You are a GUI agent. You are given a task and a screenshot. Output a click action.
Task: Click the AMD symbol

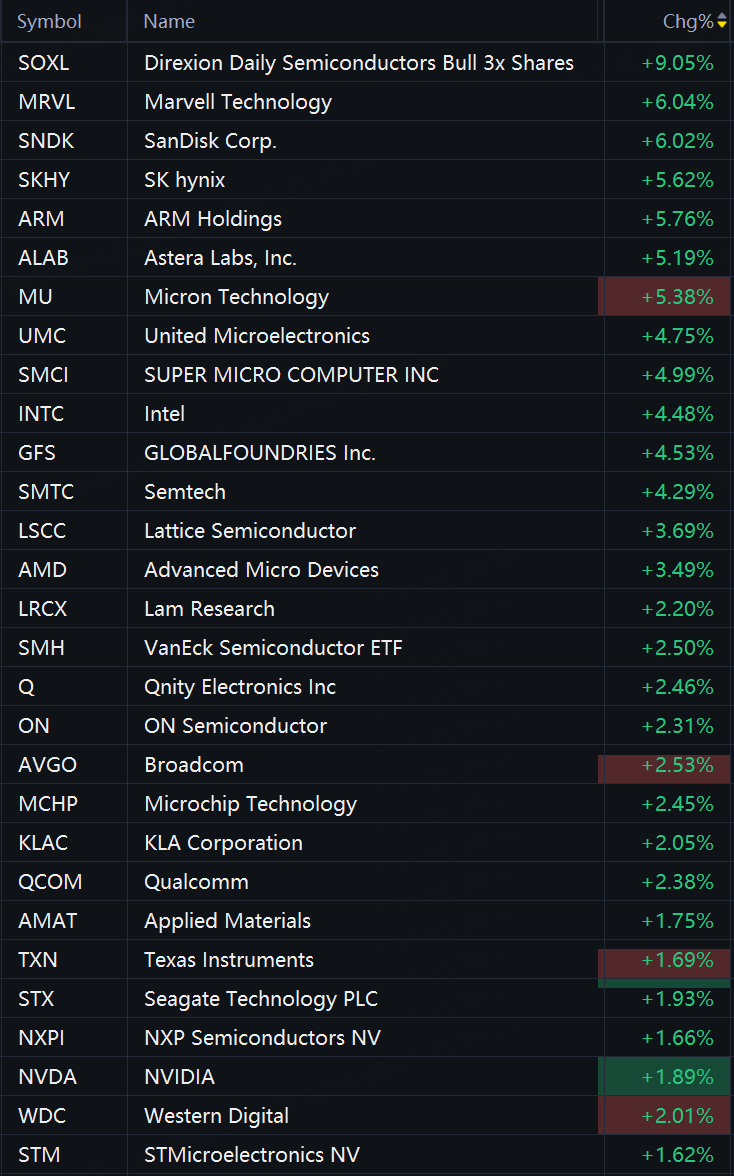tap(43, 570)
